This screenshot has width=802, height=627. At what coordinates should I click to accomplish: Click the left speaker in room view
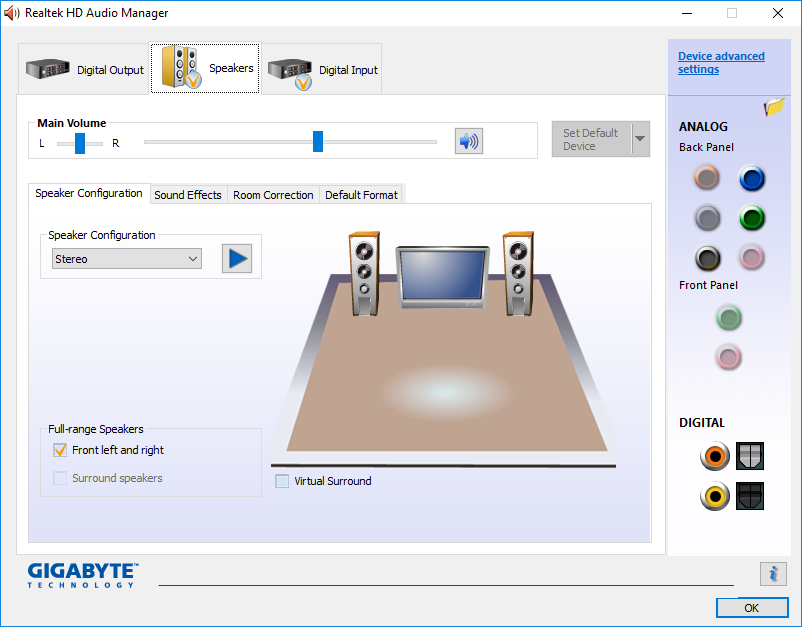coord(364,274)
